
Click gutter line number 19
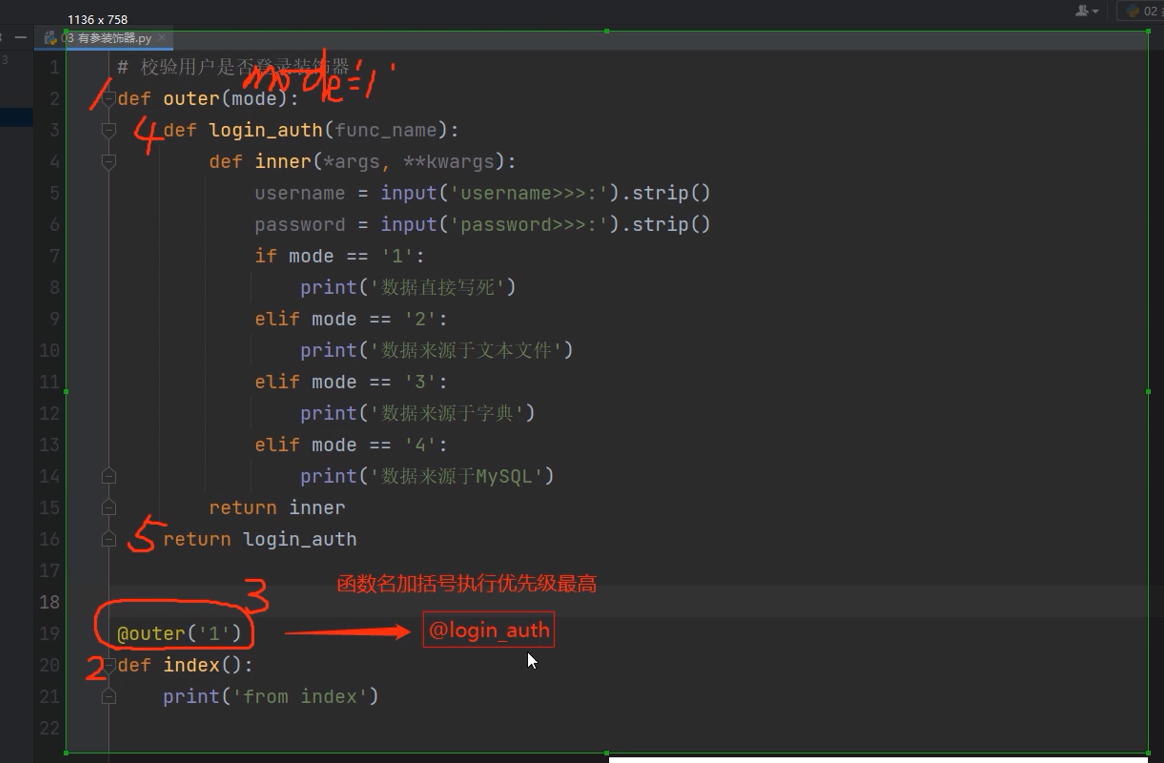(x=49, y=633)
